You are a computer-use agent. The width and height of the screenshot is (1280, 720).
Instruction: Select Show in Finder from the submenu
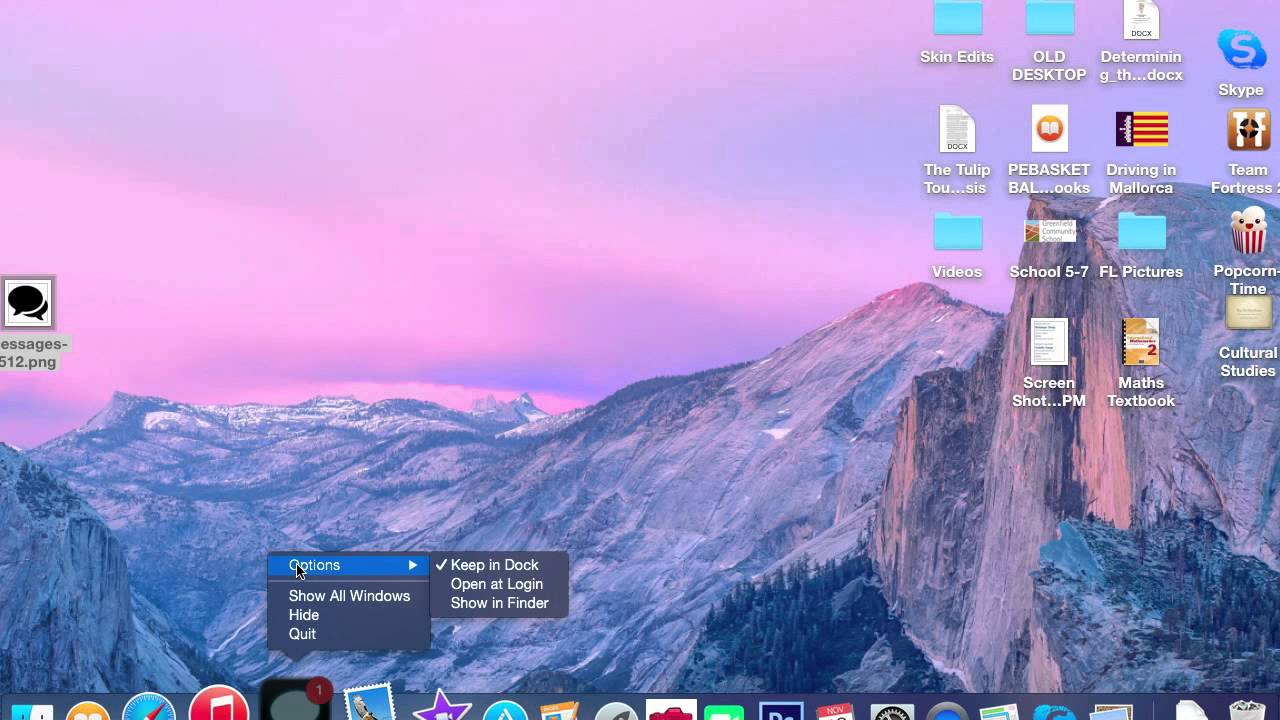point(499,603)
